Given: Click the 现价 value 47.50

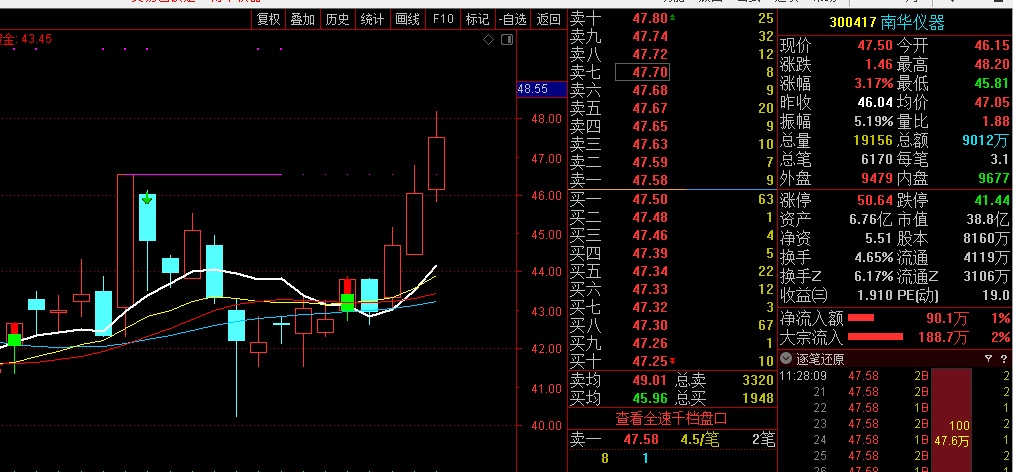Looking at the screenshot, I should (875, 46).
